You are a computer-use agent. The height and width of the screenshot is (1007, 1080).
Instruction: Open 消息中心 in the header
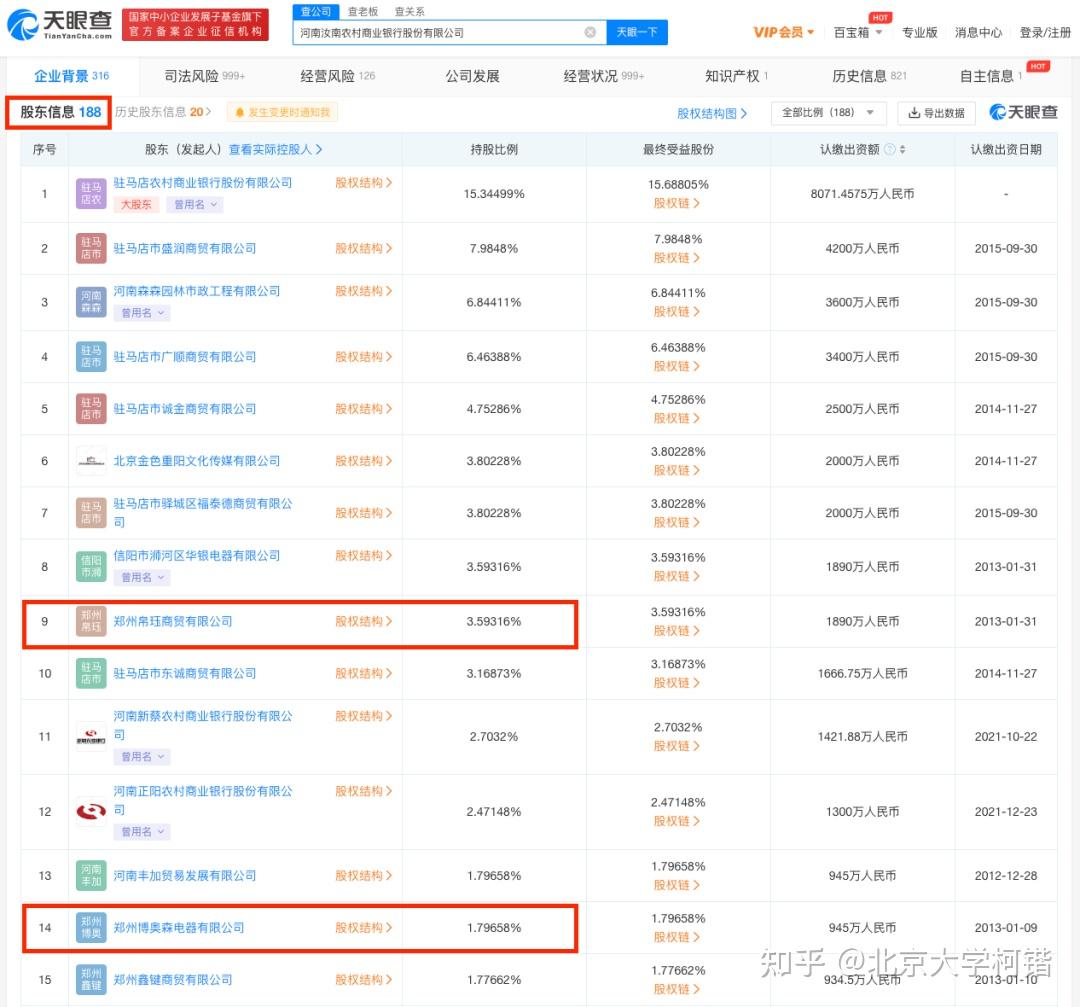coord(978,32)
